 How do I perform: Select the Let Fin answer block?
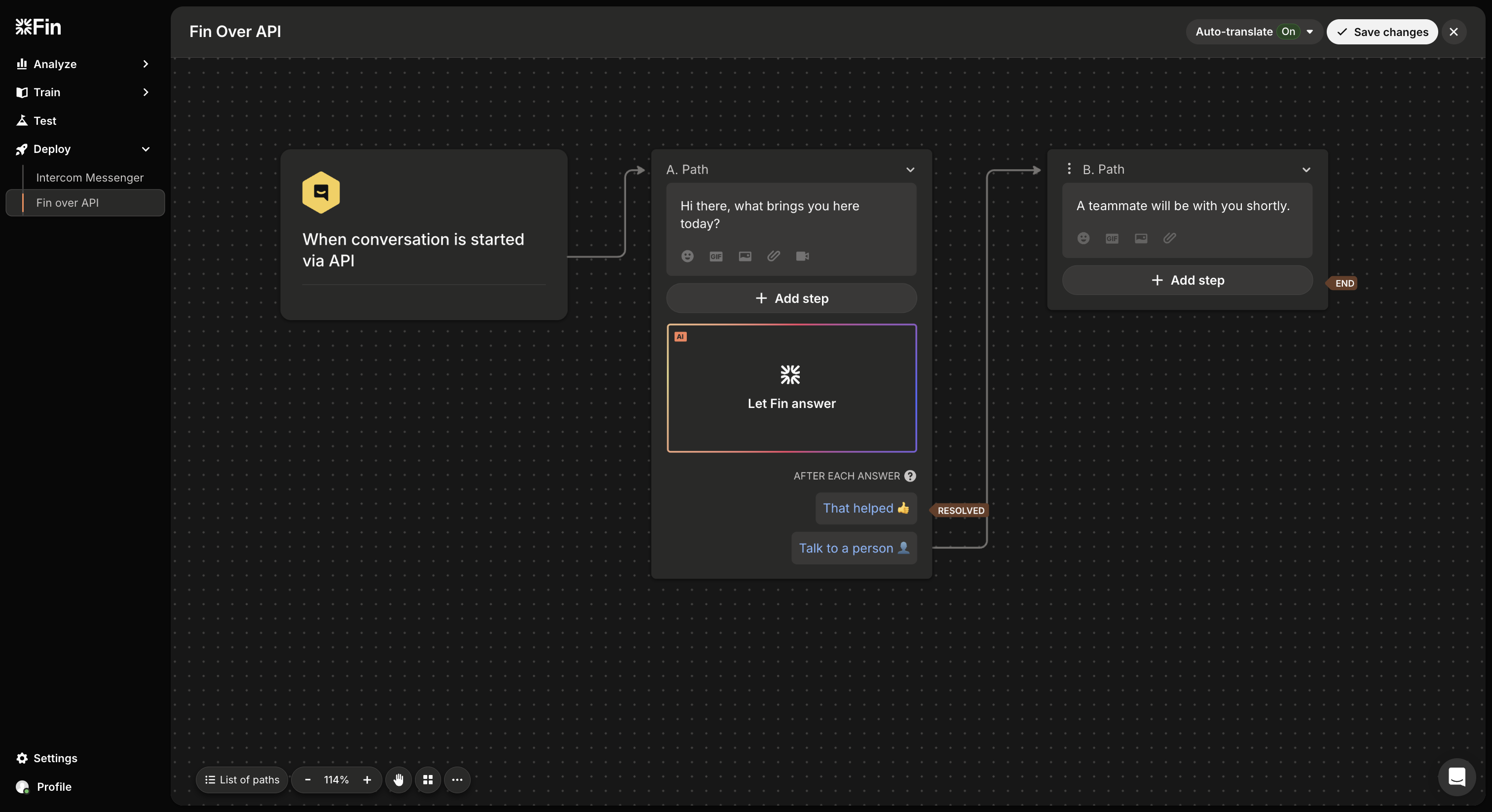792,388
